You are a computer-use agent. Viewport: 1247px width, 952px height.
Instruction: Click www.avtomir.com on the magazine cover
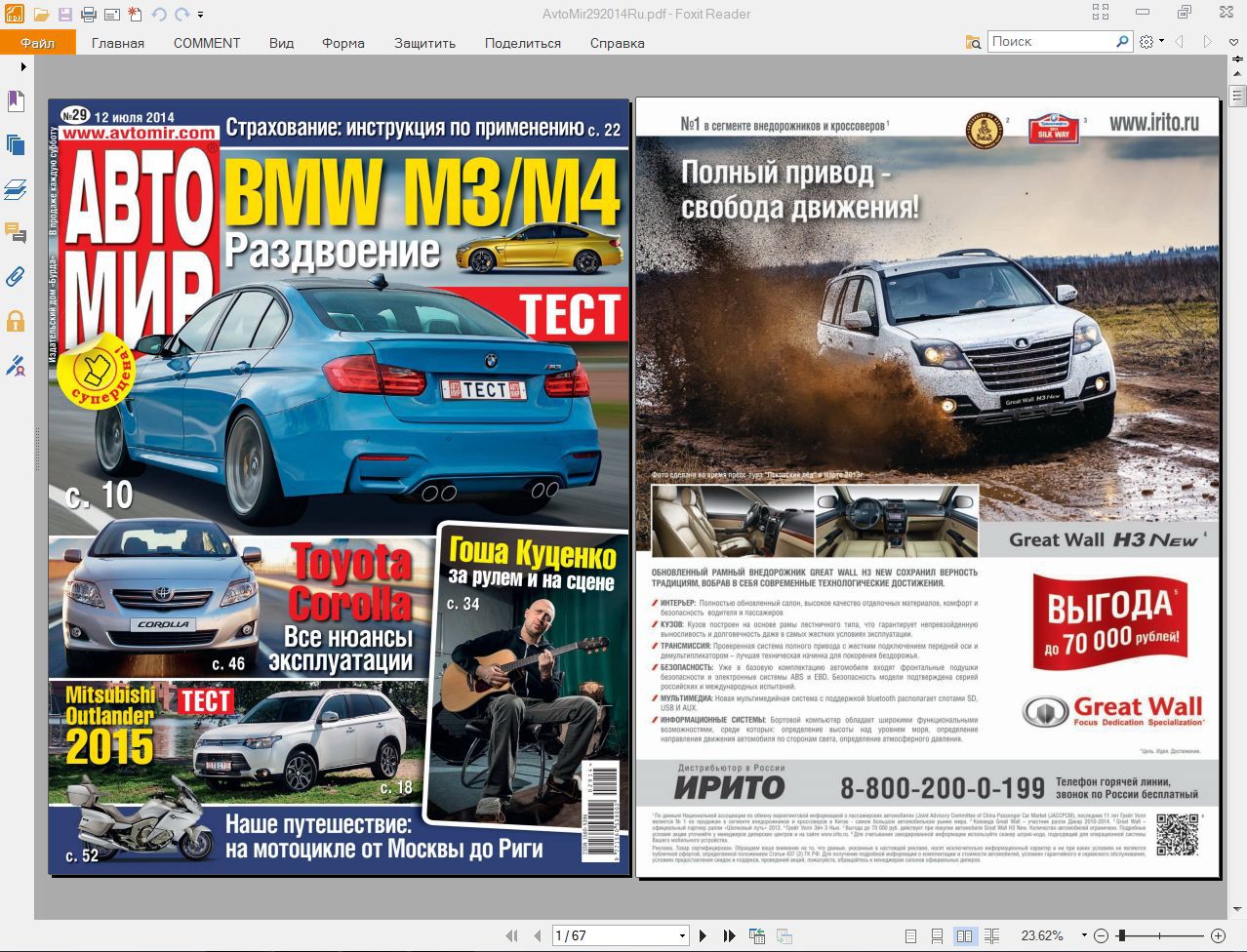pyautogui.click(x=141, y=133)
